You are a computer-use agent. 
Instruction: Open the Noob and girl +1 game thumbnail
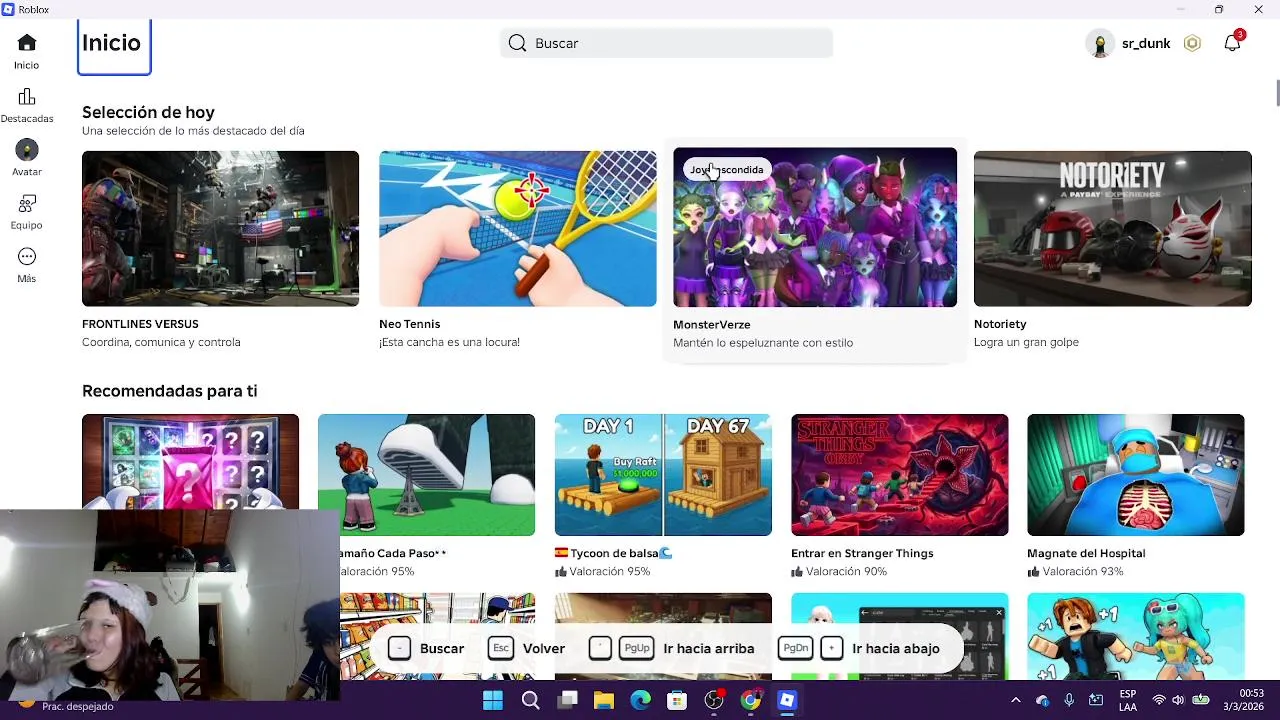point(1136,636)
